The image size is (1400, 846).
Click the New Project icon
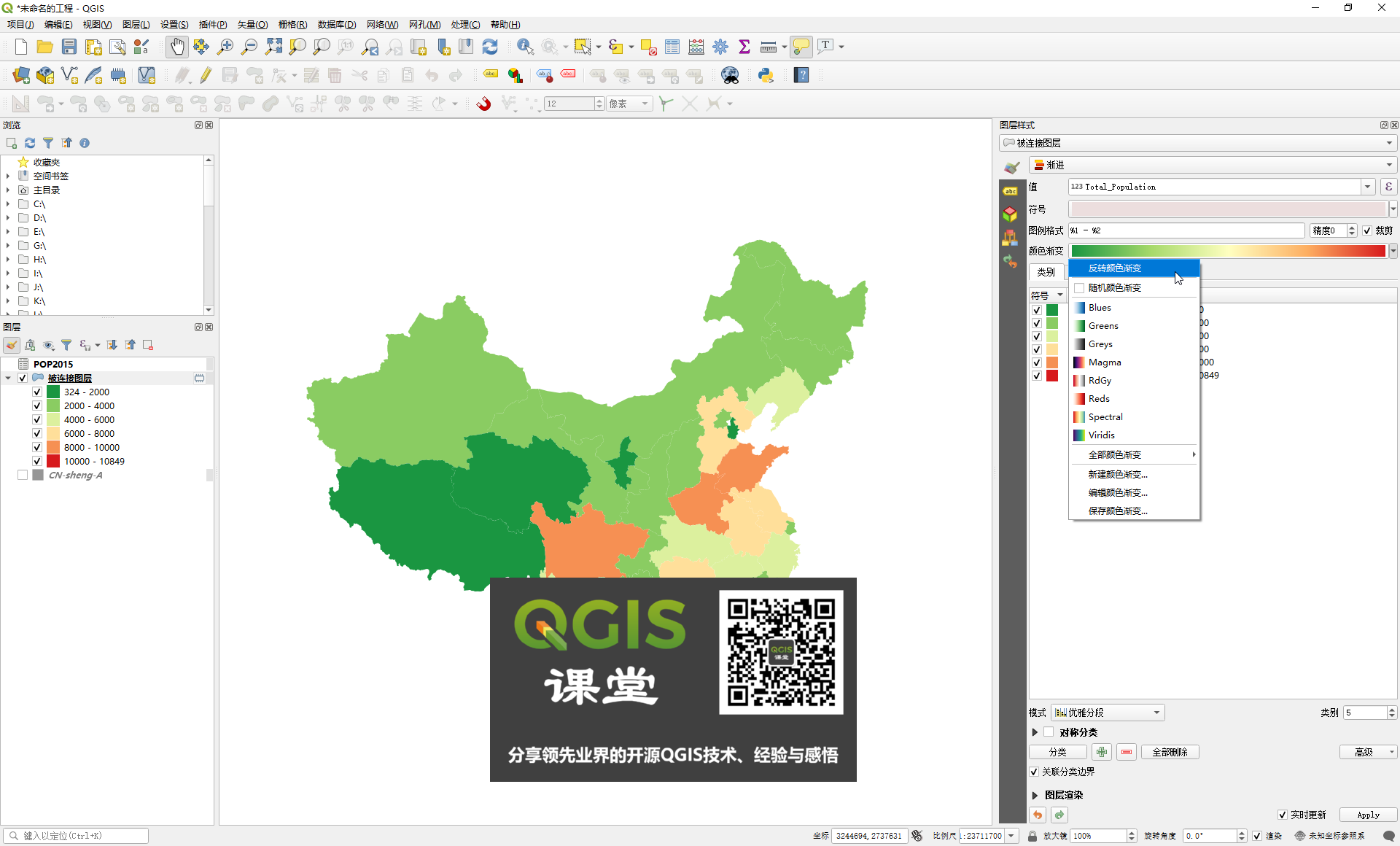pyautogui.click(x=20, y=47)
